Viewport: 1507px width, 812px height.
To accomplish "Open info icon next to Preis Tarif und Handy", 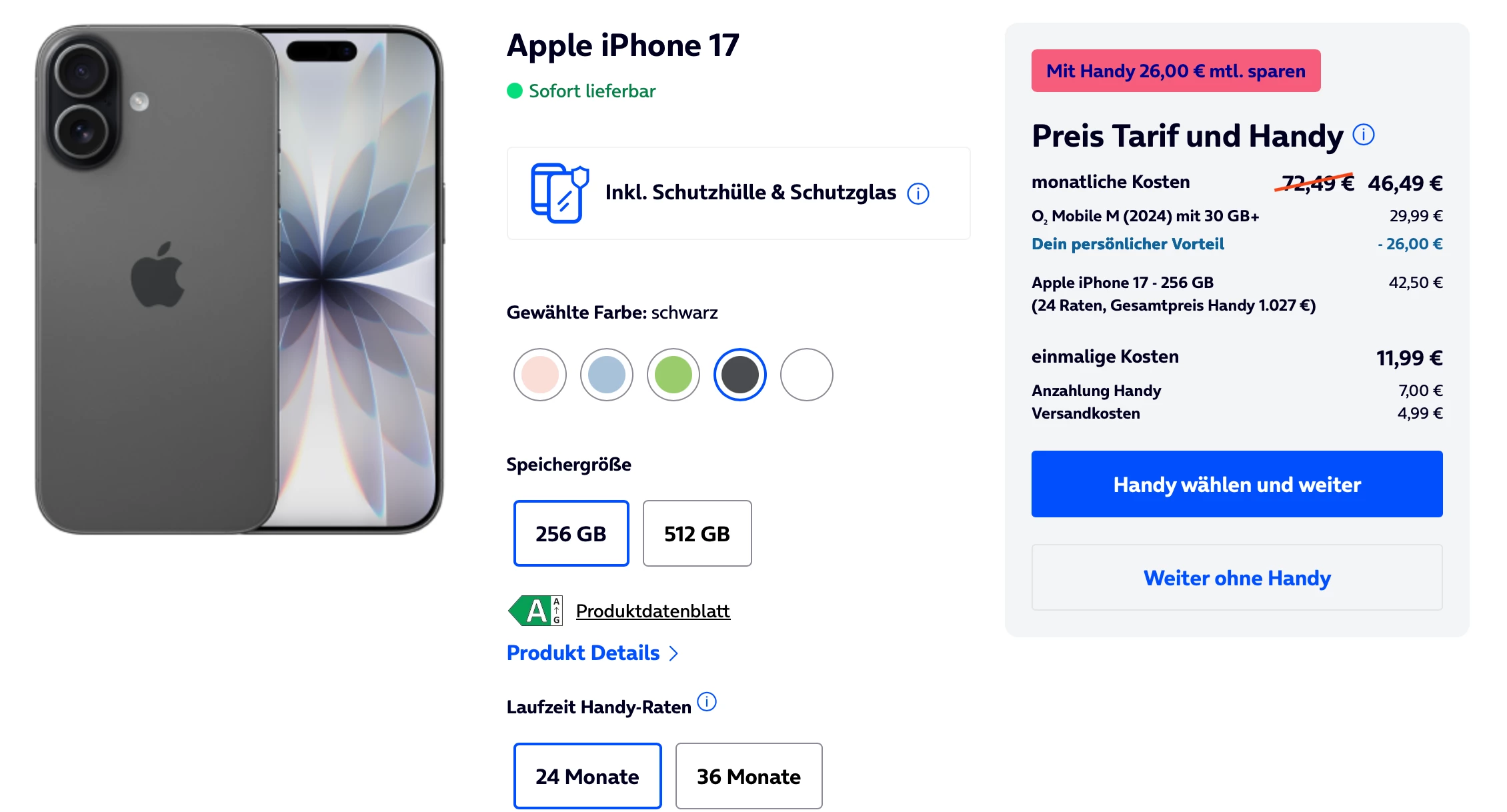I will [1364, 135].
